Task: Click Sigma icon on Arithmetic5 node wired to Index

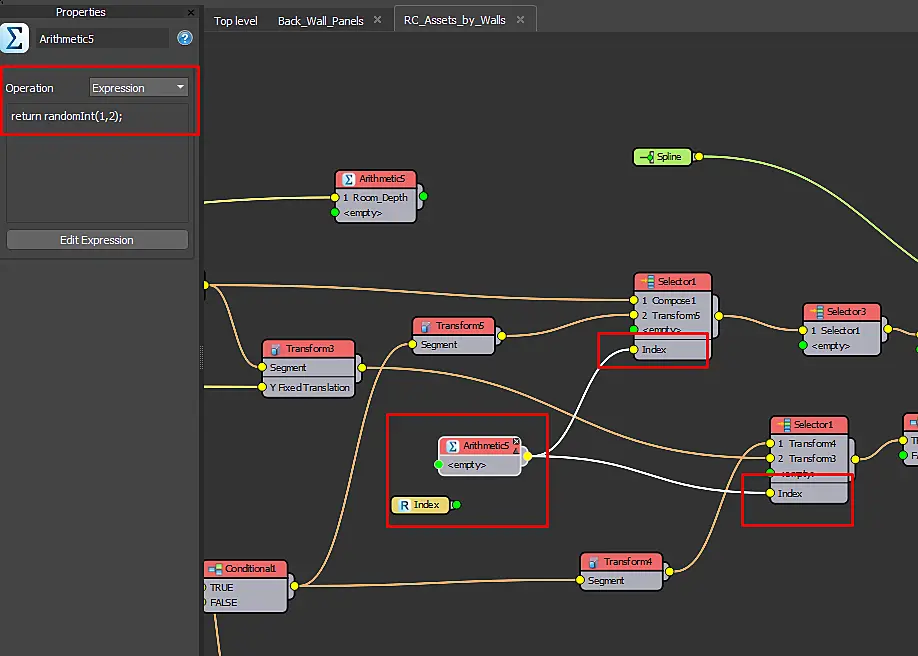Action: pyautogui.click(x=453, y=446)
